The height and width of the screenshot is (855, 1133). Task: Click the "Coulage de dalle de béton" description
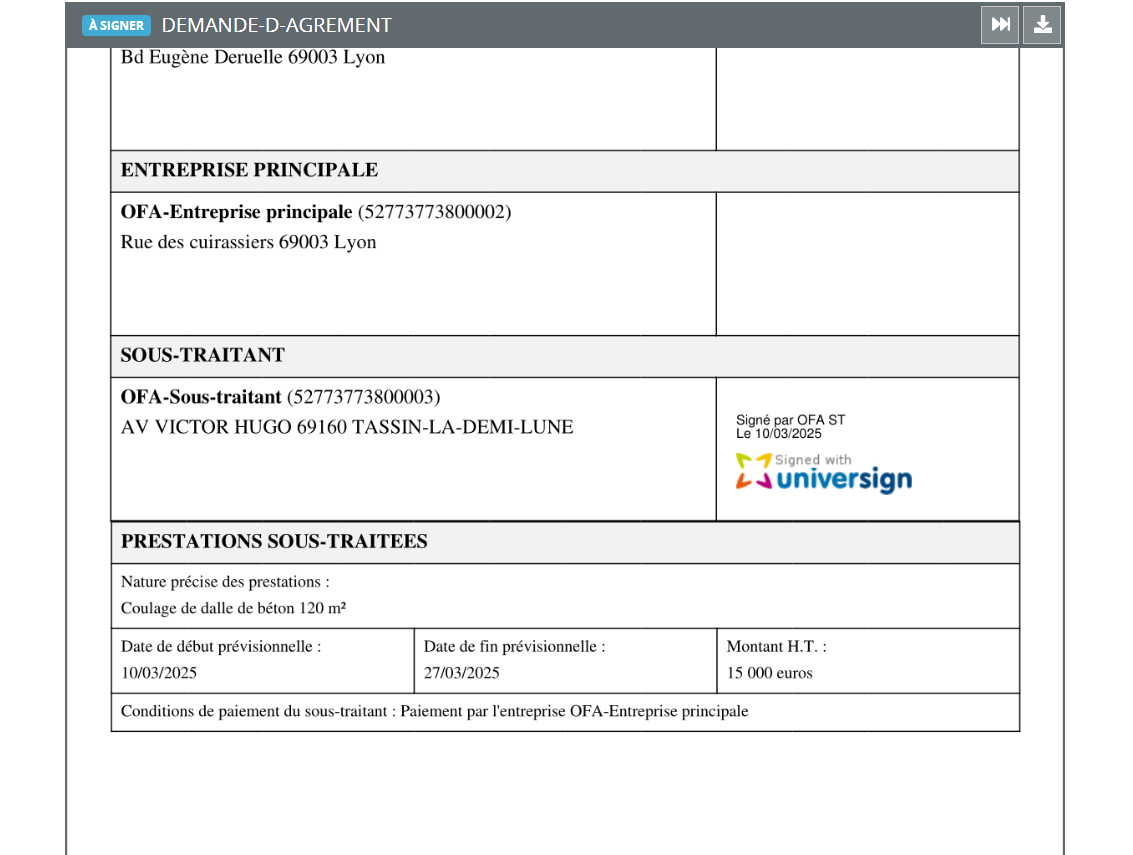233,608
